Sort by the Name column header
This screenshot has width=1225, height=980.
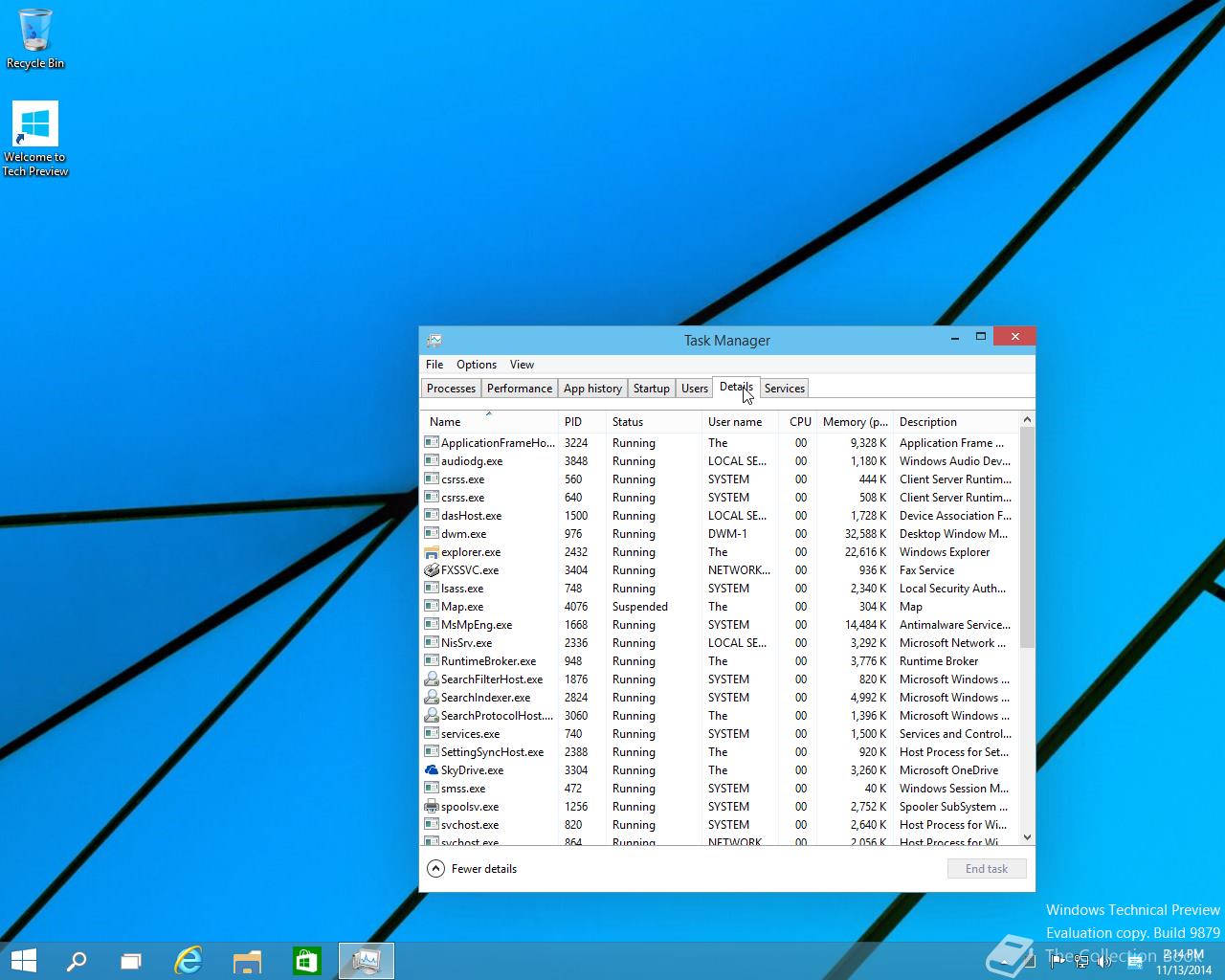click(489, 422)
